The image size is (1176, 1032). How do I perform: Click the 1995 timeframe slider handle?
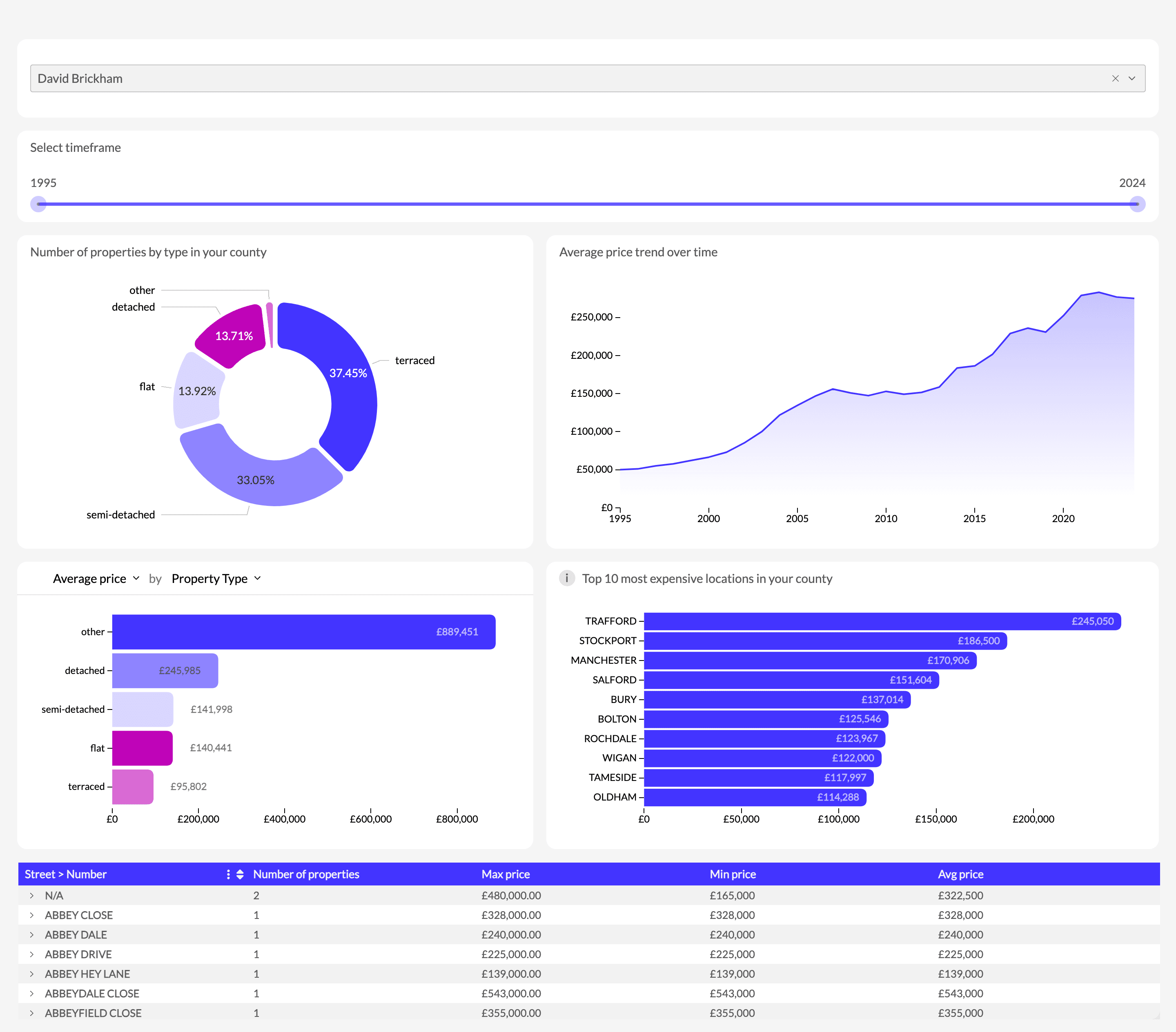38,204
